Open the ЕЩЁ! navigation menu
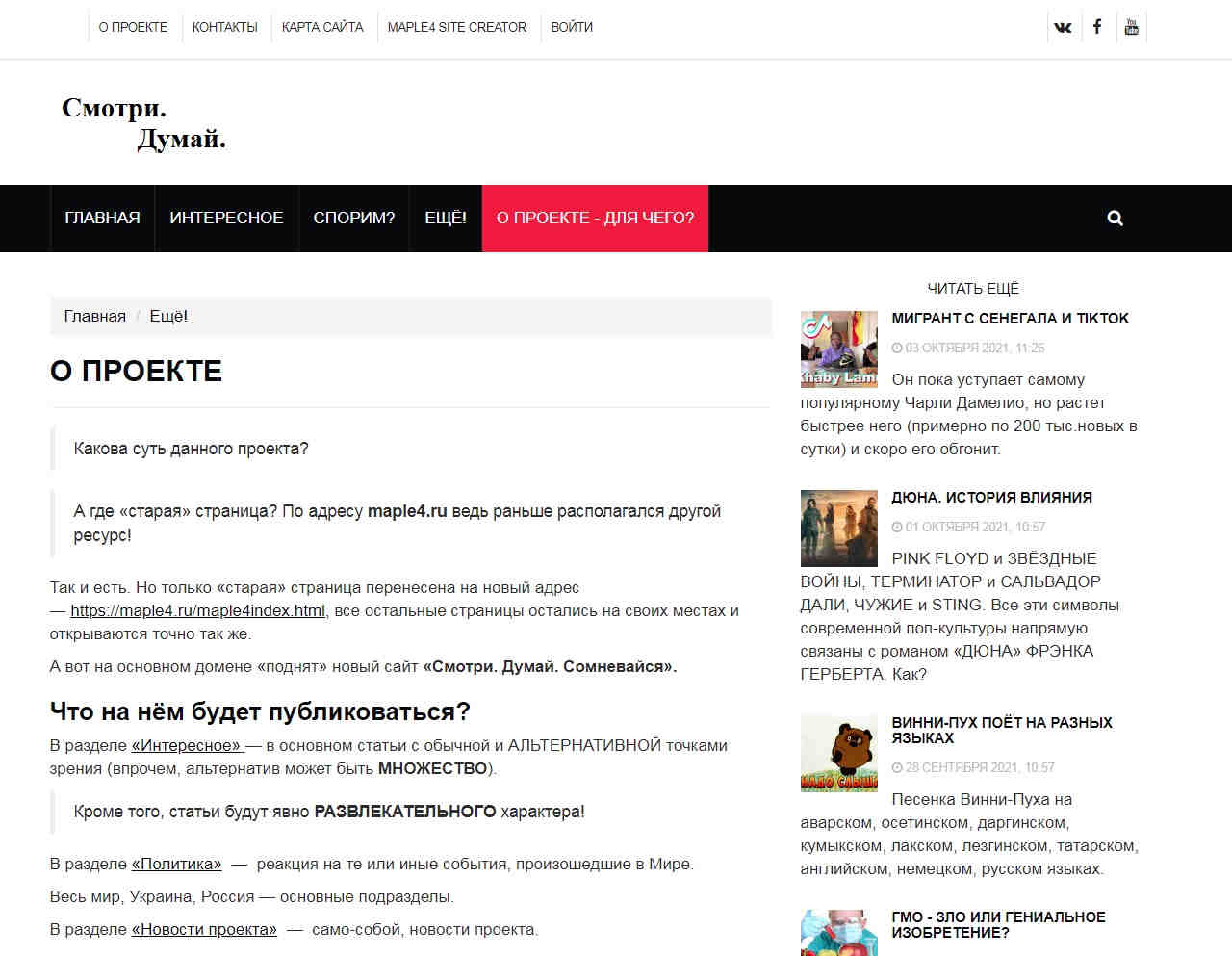The image size is (1232, 956). (x=445, y=219)
